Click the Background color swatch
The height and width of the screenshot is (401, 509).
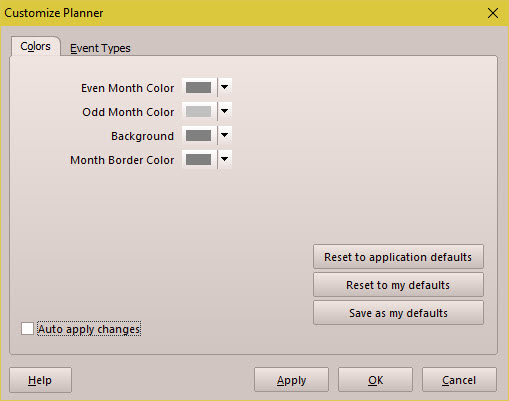199,136
